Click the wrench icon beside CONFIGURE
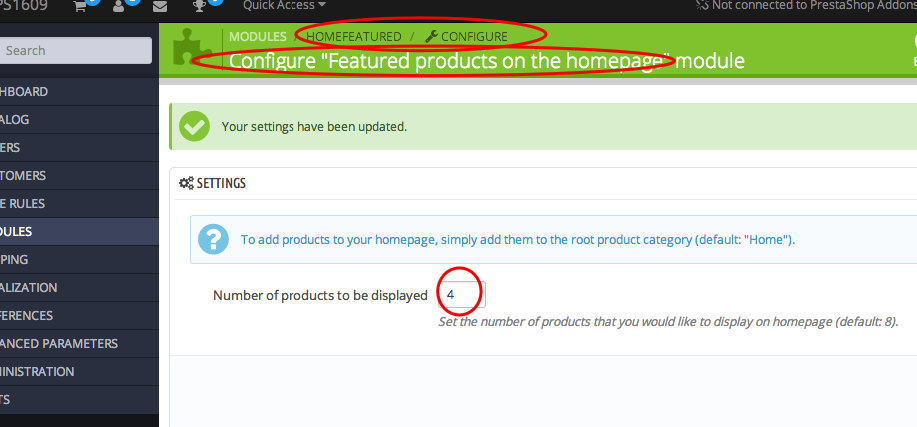This screenshot has height=427, width=917. [x=431, y=36]
